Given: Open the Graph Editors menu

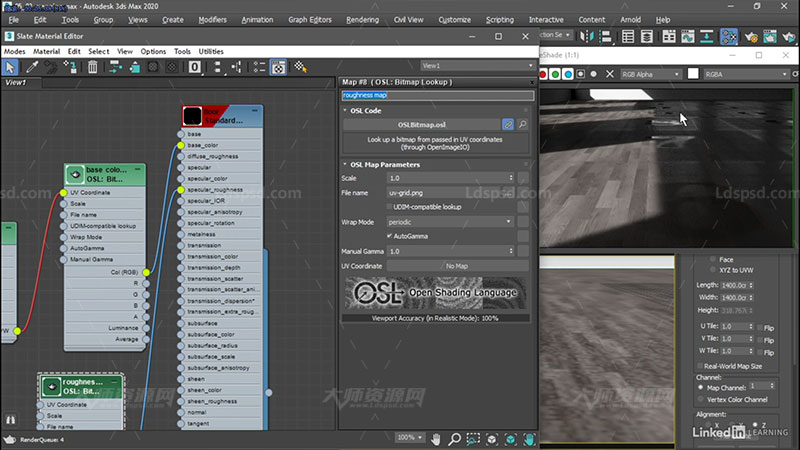Looking at the screenshot, I should click(x=310, y=20).
